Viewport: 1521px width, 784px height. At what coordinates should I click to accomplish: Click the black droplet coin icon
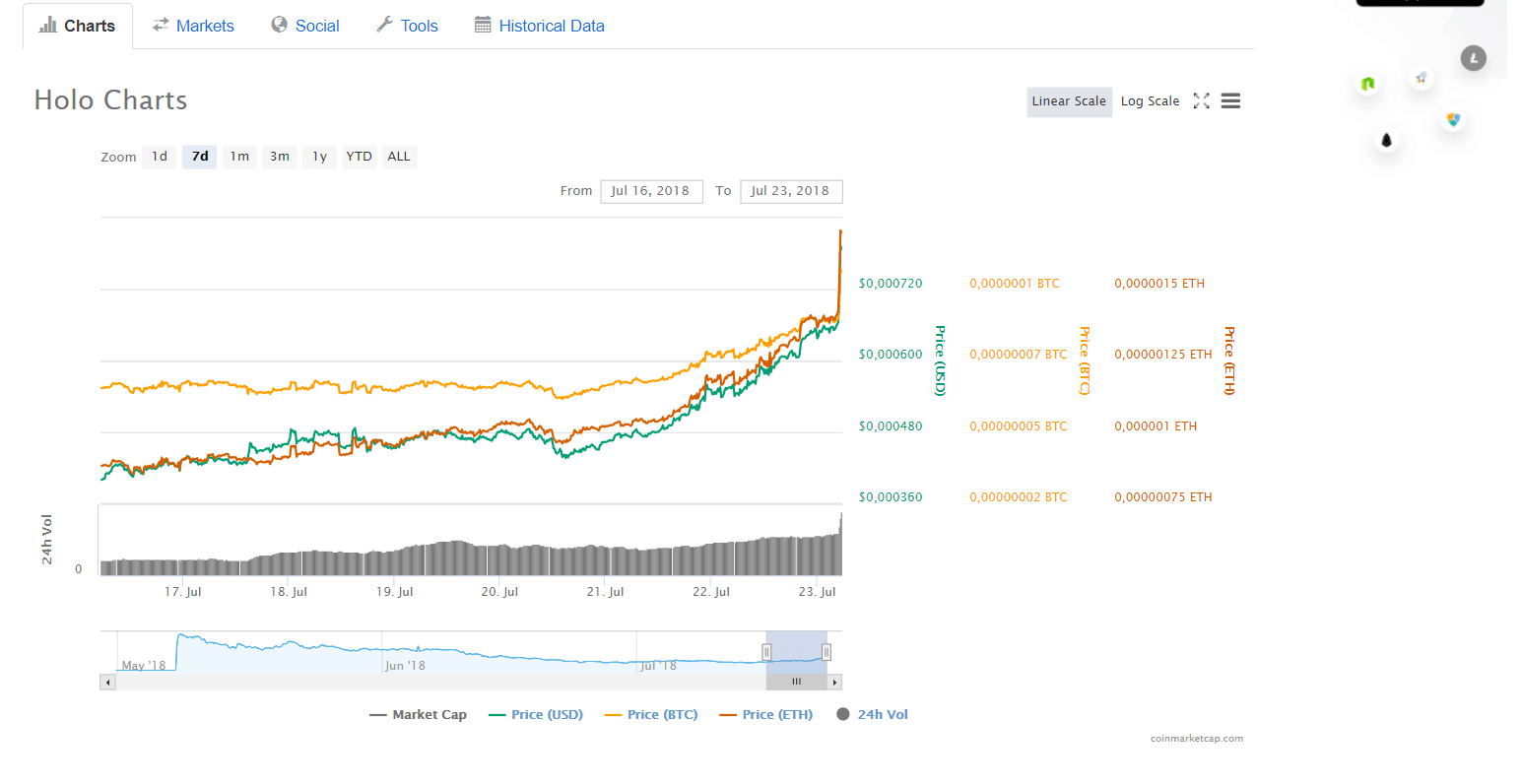coord(1386,140)
